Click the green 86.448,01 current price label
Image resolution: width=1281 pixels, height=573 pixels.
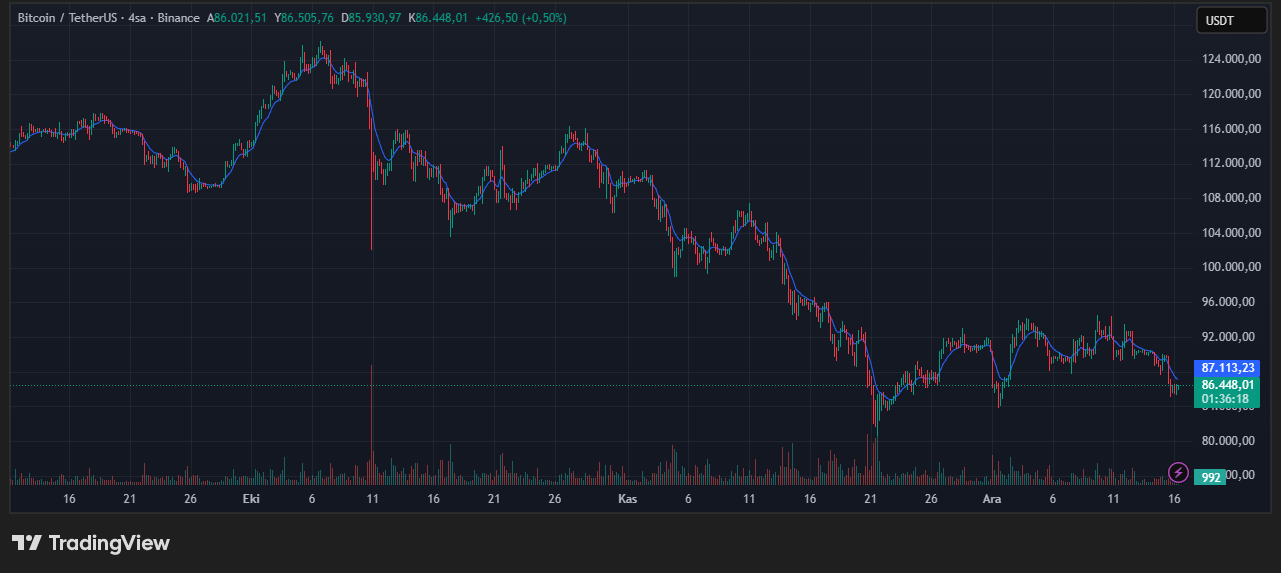1229,384
